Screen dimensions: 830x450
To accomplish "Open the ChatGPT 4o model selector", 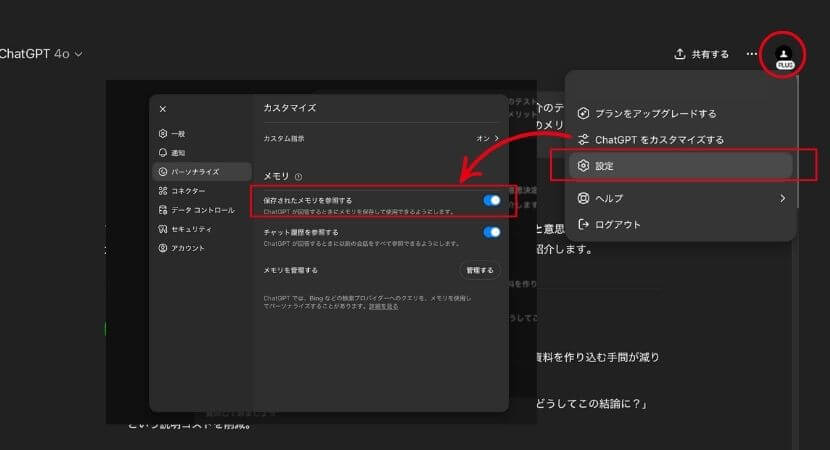I will 41,53.
